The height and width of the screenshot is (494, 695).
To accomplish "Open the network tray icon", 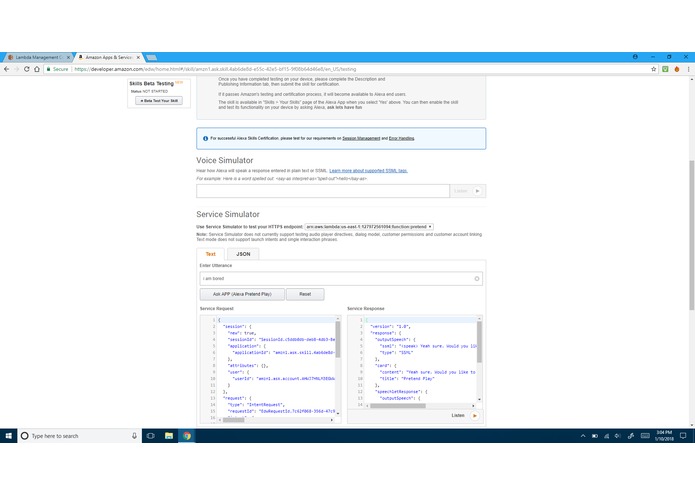I will 607,436.
